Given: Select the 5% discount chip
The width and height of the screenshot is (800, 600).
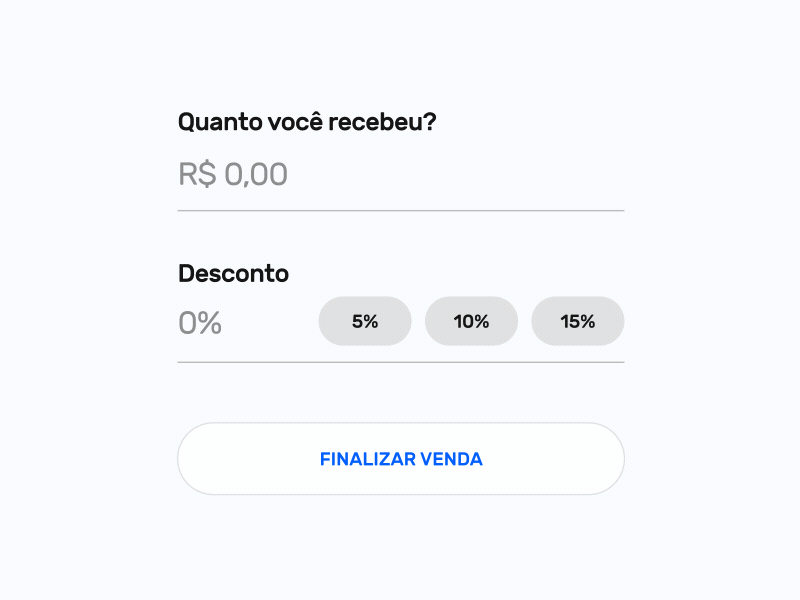Looking at the screenshot, I should point(365,321).
